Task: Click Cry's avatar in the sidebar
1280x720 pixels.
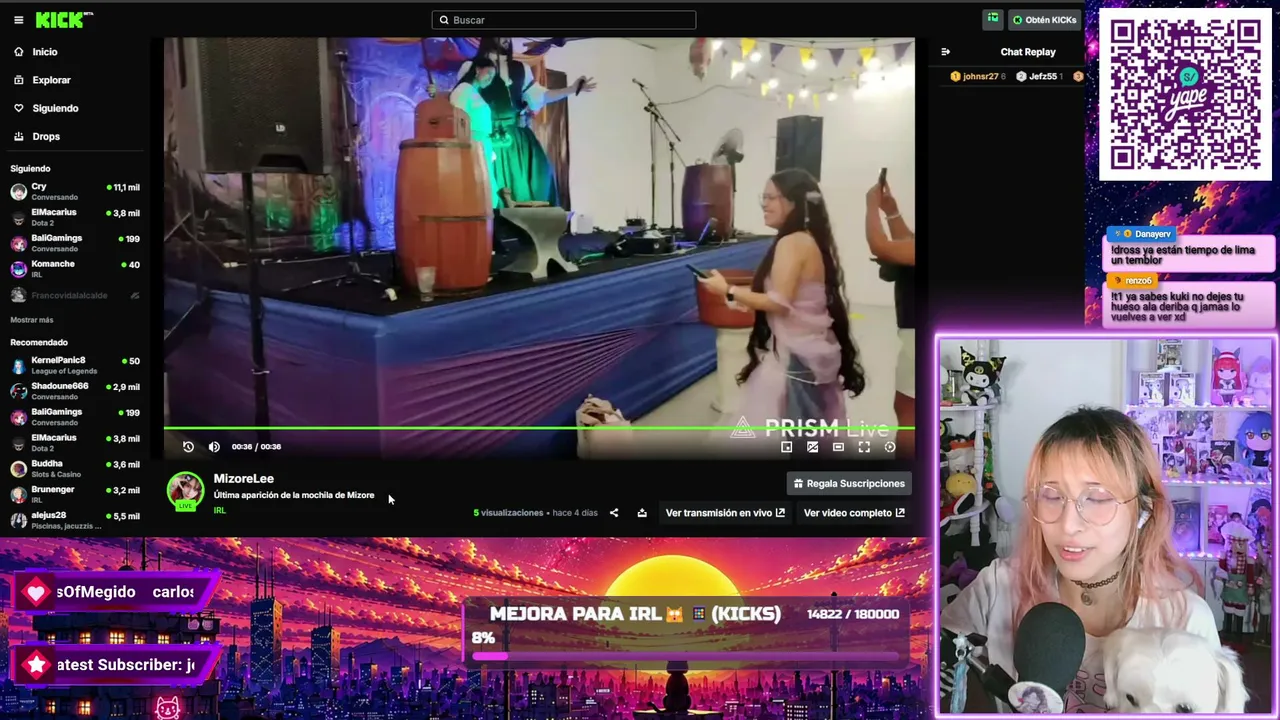Action: [x=18, y=192]
